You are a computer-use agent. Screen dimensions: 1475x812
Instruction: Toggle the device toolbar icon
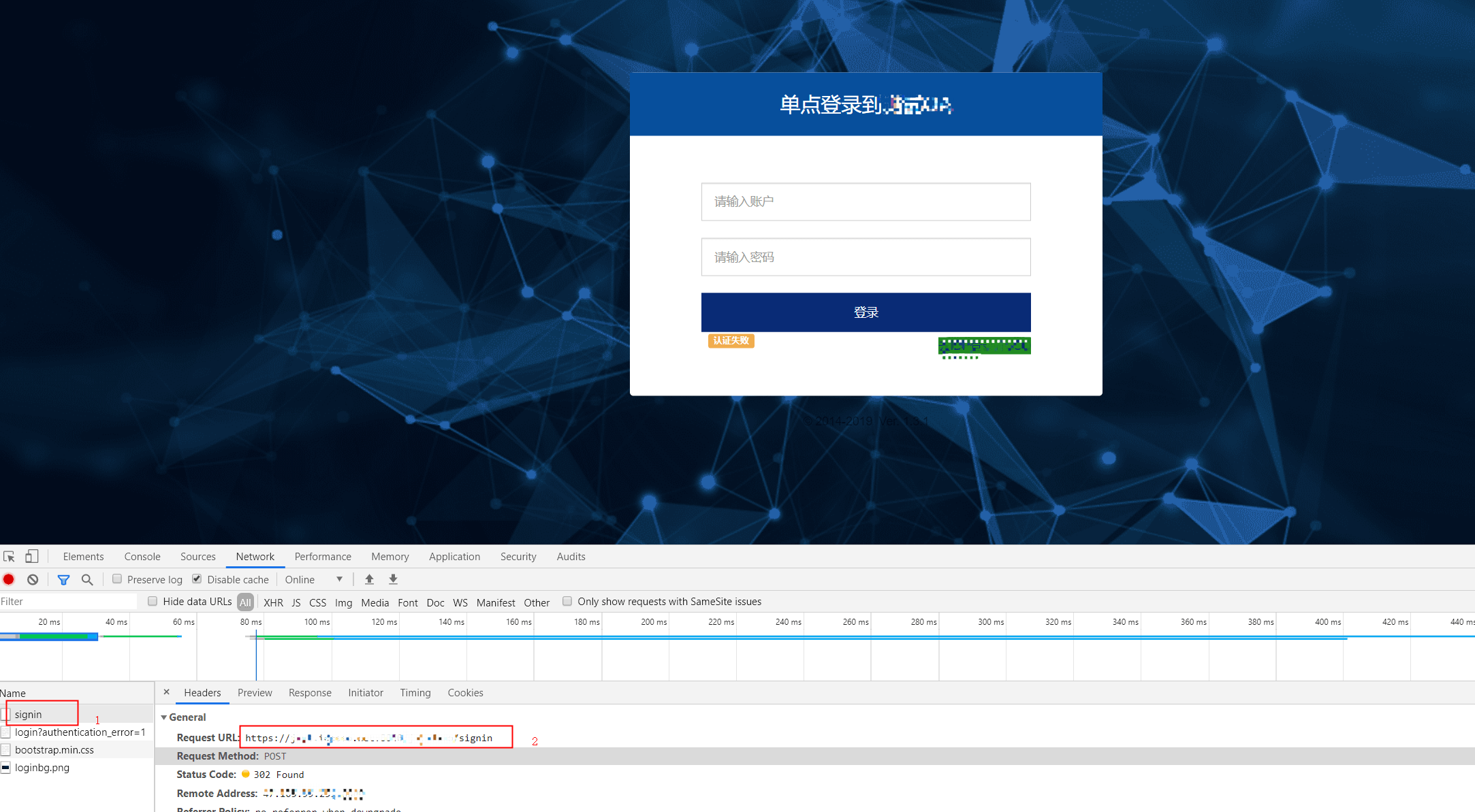(31, 557)
